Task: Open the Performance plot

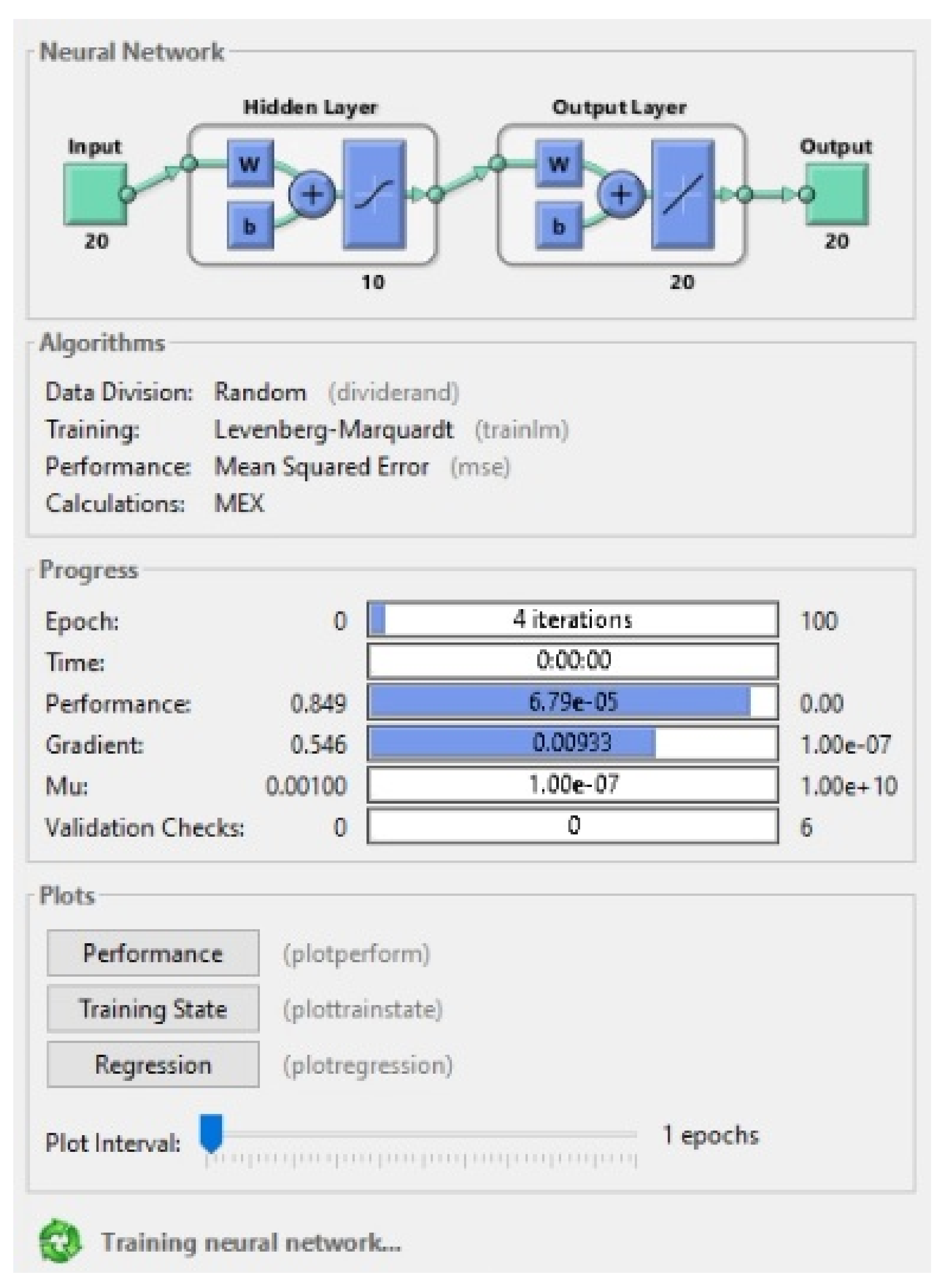Action: coord(153,953)
